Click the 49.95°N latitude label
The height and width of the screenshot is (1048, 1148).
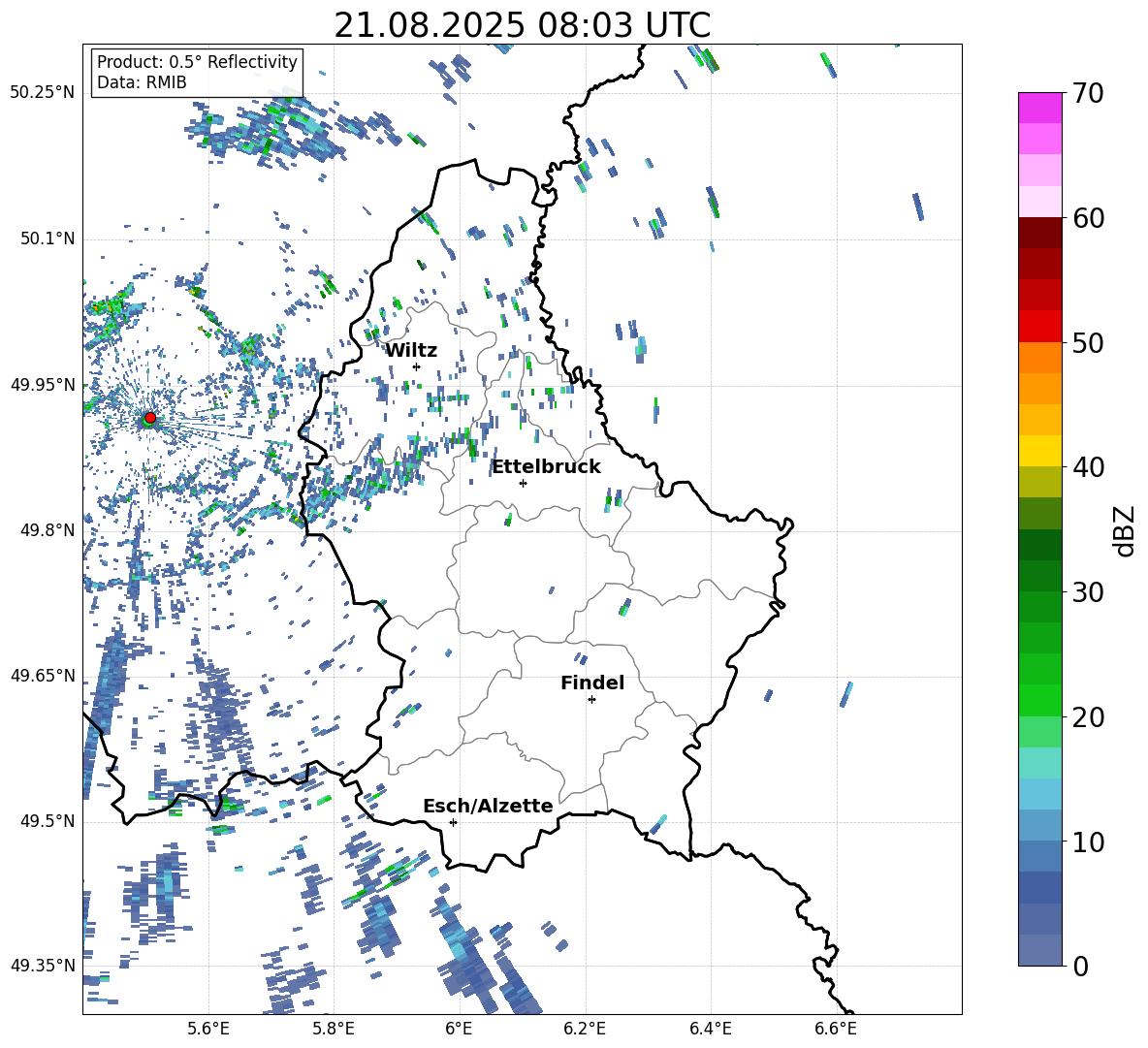[x=43, y=385]
